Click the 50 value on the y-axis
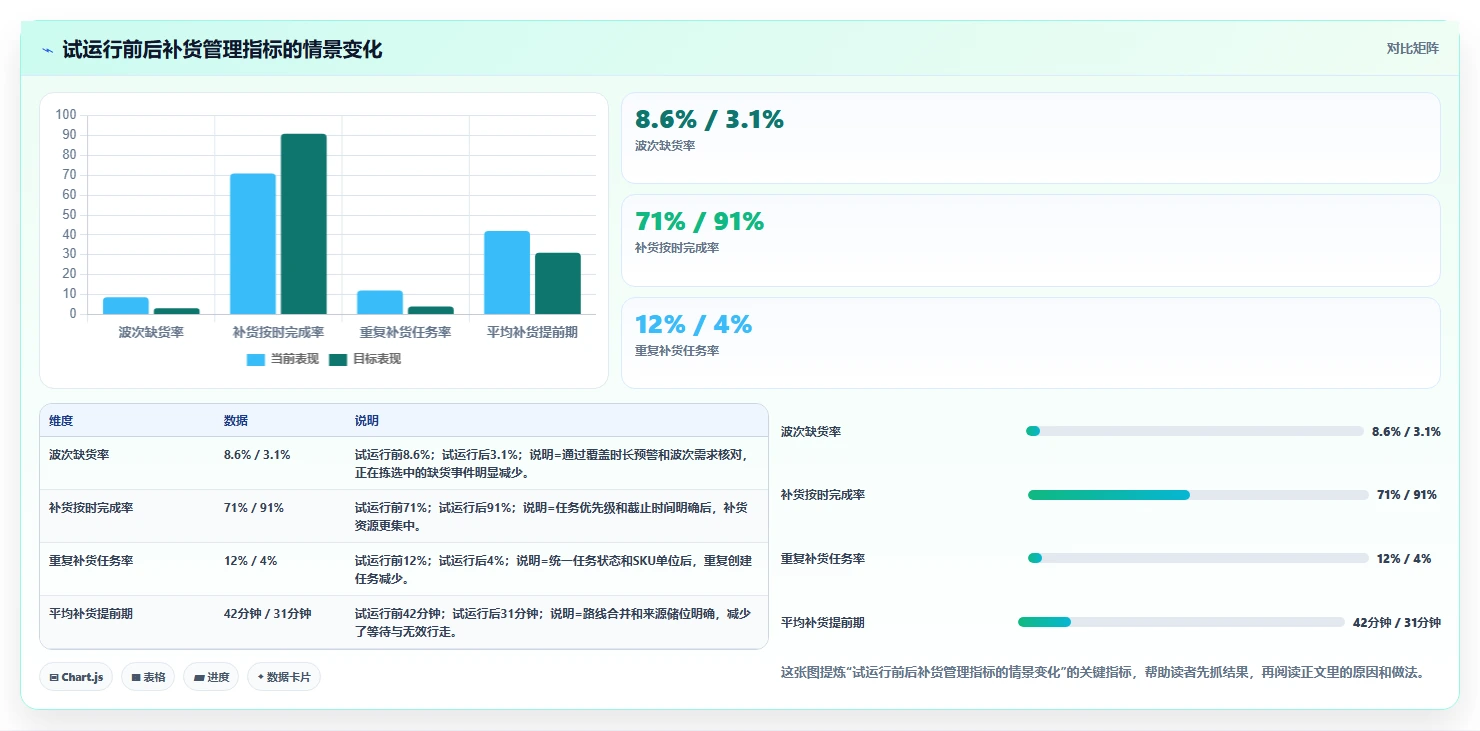Viewport: 1480px width, 731px height. pyautogui.click(x=69, y=214)
